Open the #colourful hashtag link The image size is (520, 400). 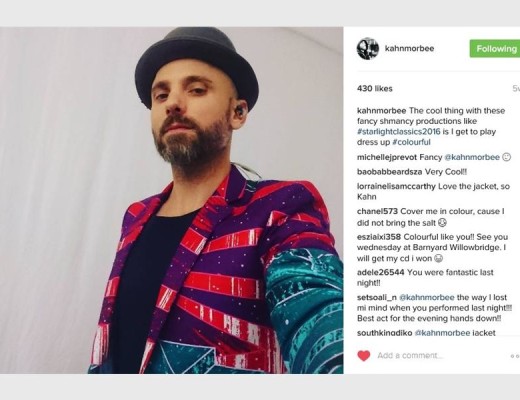click(x=411, y=142)
